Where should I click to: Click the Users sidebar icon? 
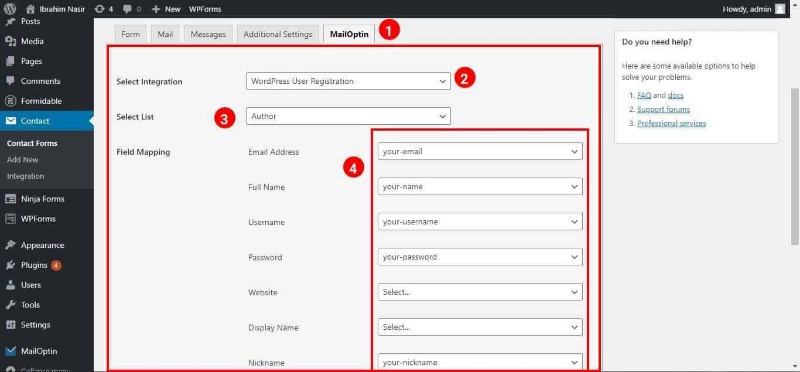(10, 285)
